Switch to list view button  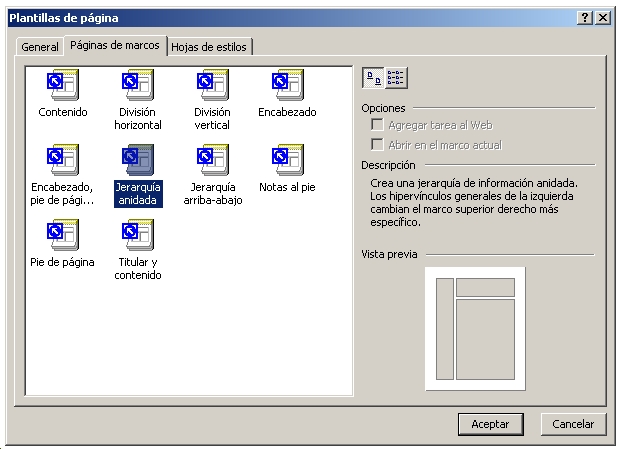396,78
